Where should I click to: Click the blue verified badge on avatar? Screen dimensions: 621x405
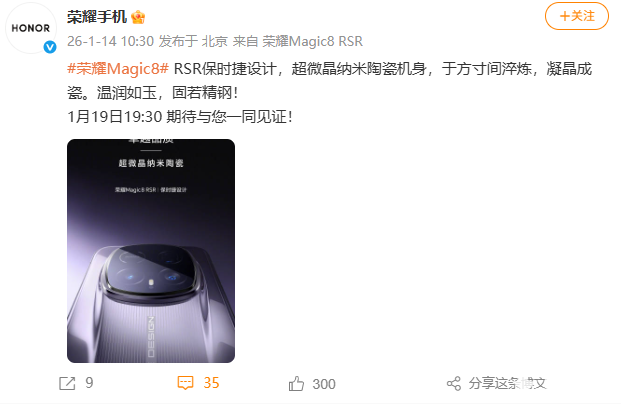click(x=50, y=47)
